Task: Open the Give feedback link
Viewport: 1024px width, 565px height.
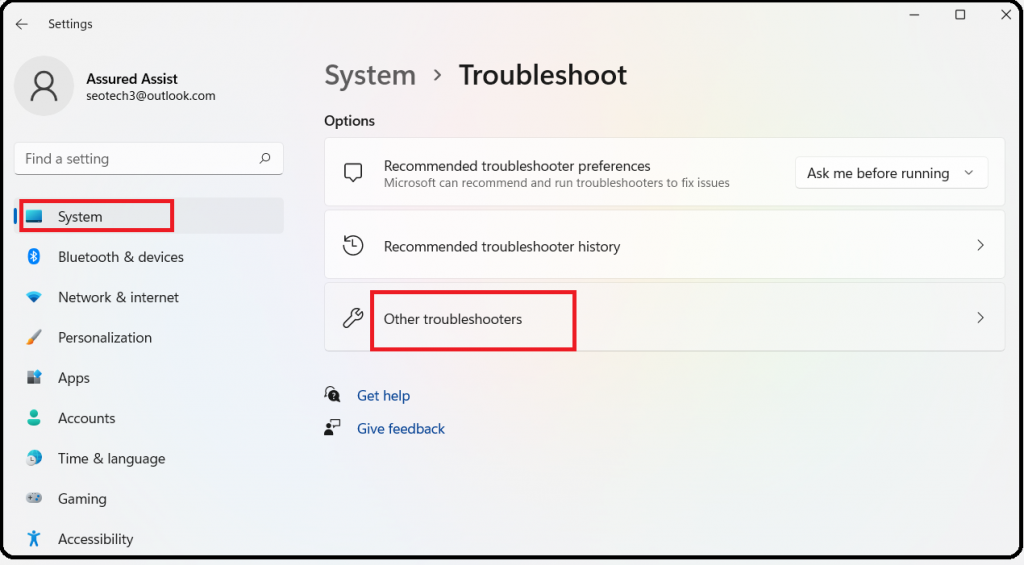Action: tap(401, 428)
